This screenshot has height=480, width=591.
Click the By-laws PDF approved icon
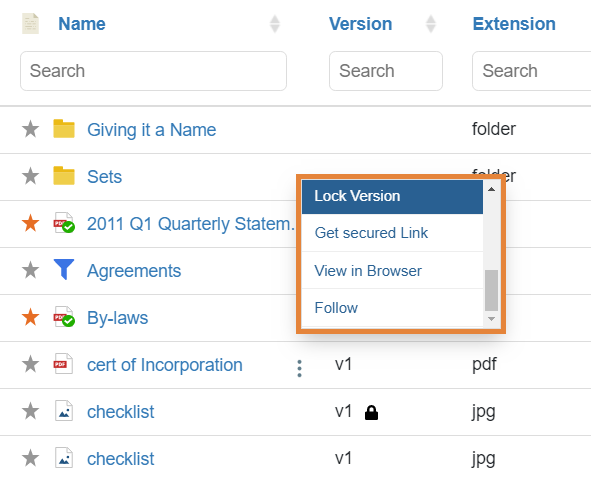pos(64,317)
